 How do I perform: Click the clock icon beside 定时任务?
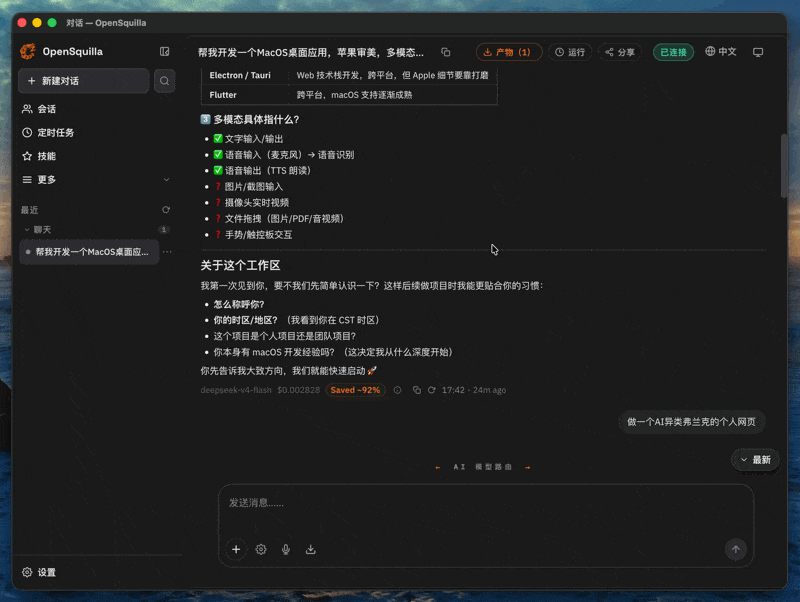coord(27,133)
